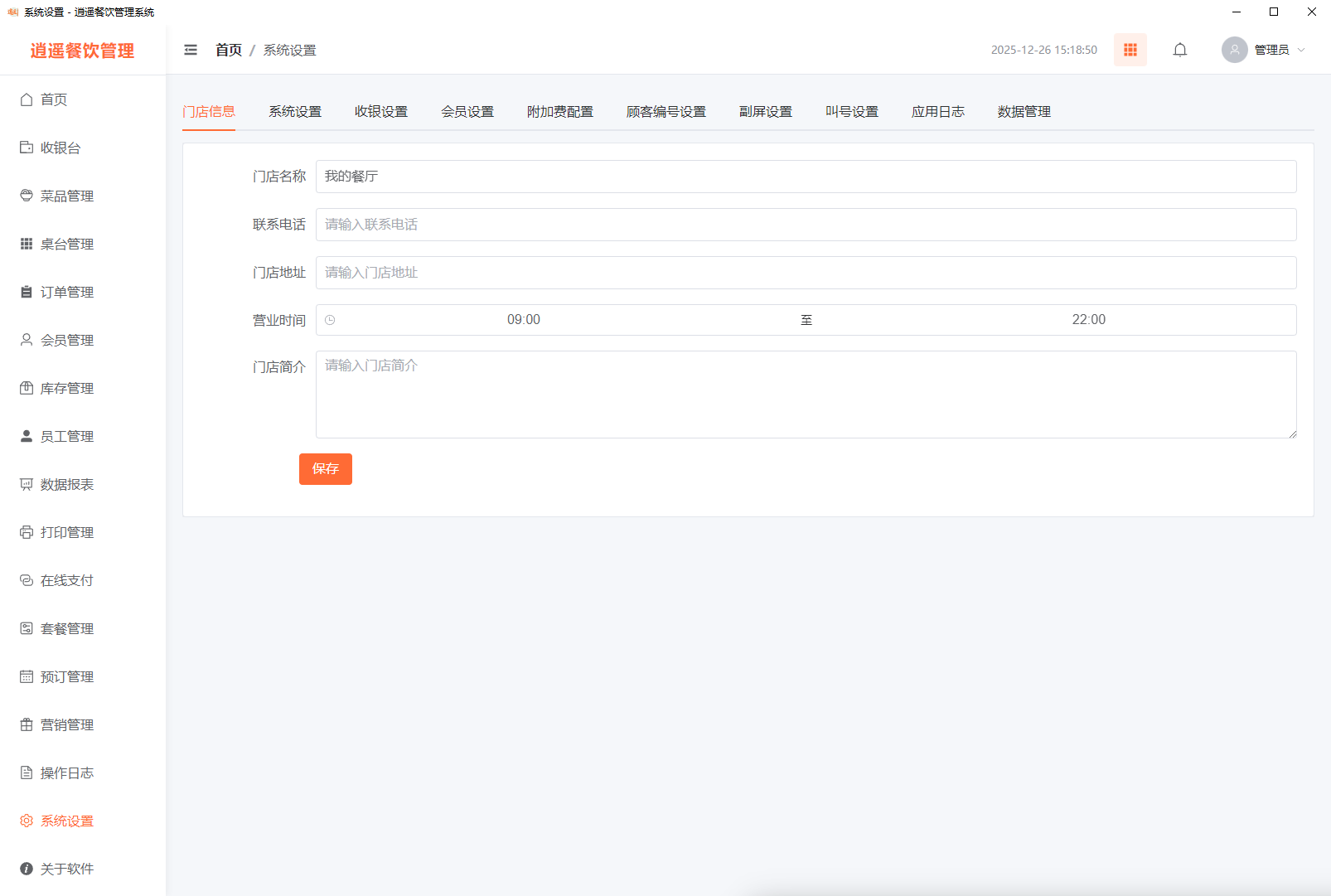This screenshot has height=896, width=1331.
Task: Open 关于软件 info item
Action: 66,869
